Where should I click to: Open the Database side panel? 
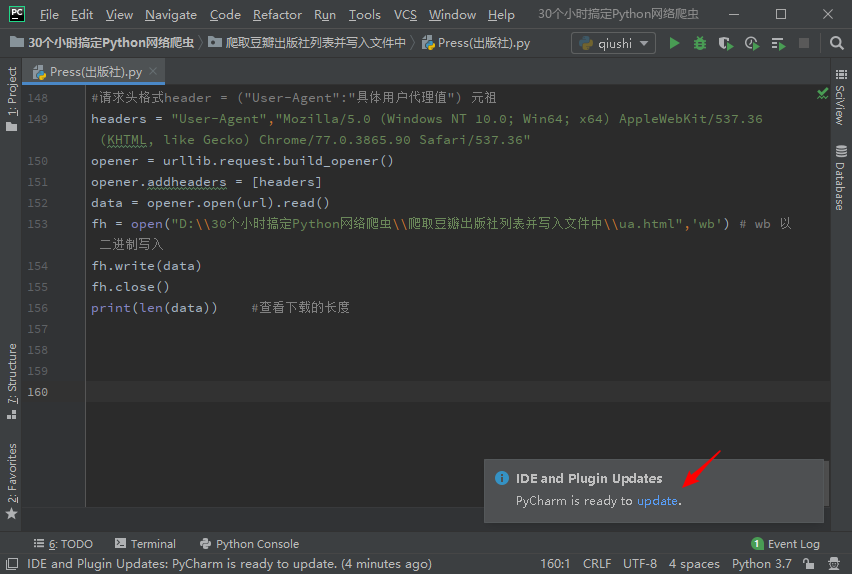839,178
